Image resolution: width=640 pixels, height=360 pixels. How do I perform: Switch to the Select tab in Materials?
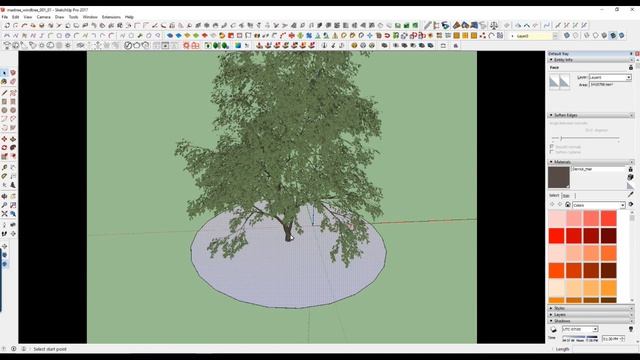pos(554,196)
